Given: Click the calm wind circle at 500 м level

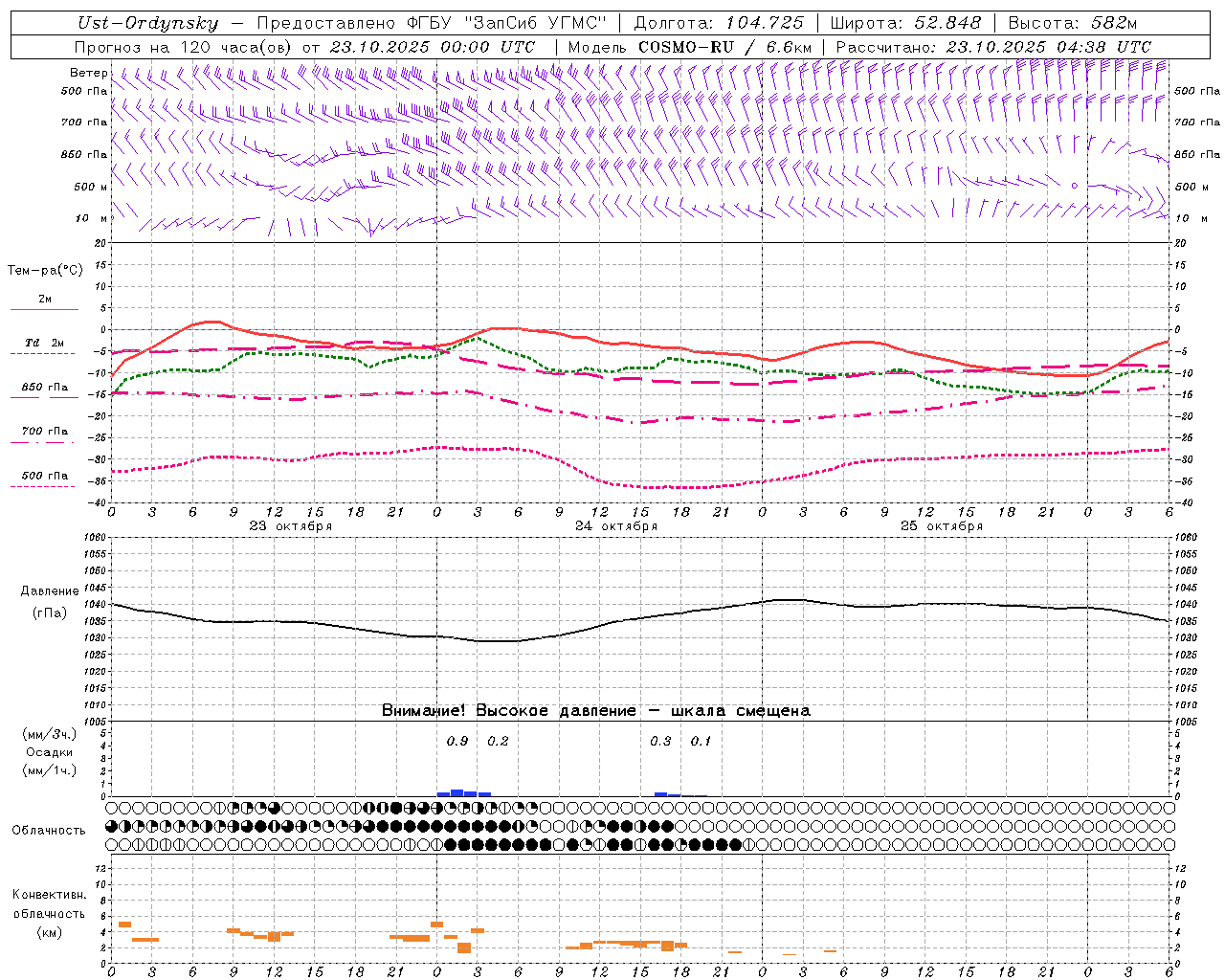Looking at the screenshot, I should (1074, 186).
